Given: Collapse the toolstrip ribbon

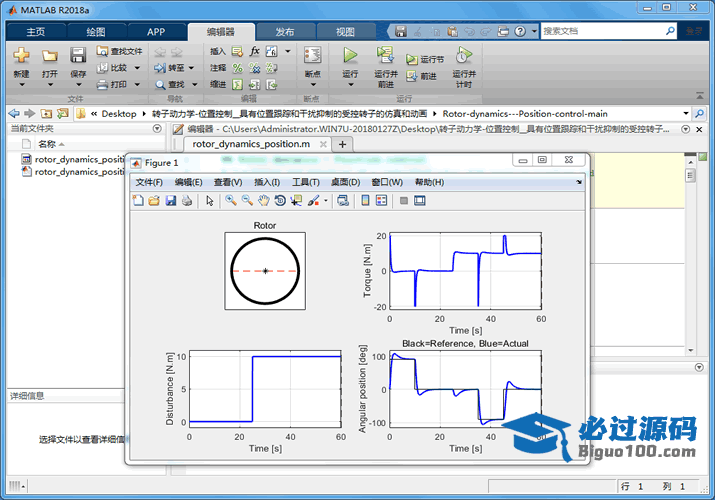Looking at the screenshot, I should coord(699,95).
